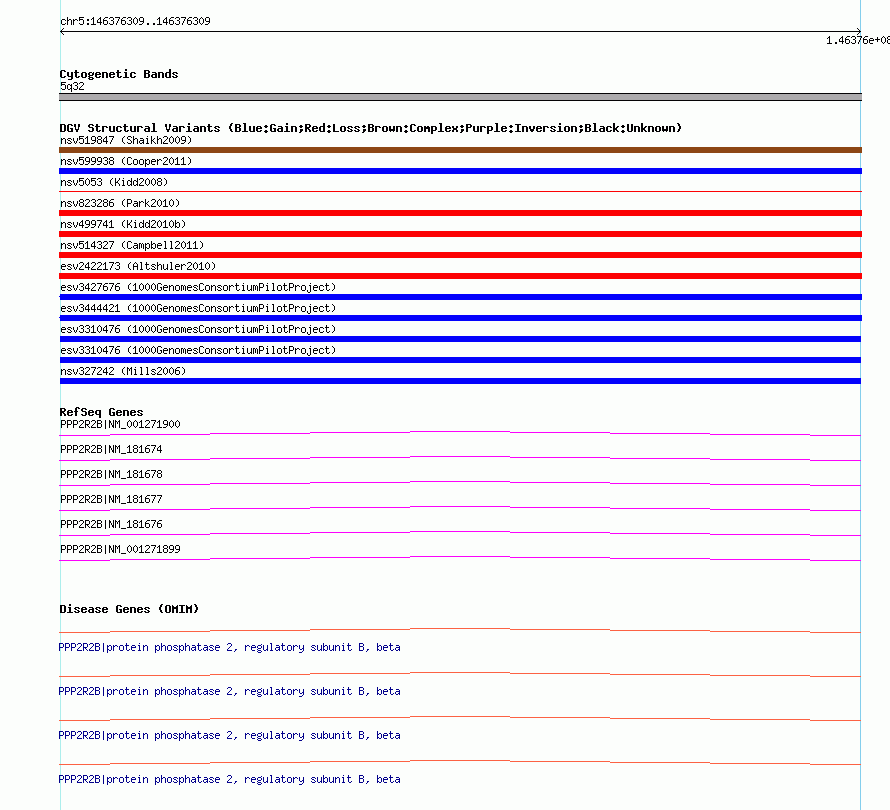The image size is (890, 810).
Task: Click the magenta gene line for NM_001271900
Action: click(460, 434)
